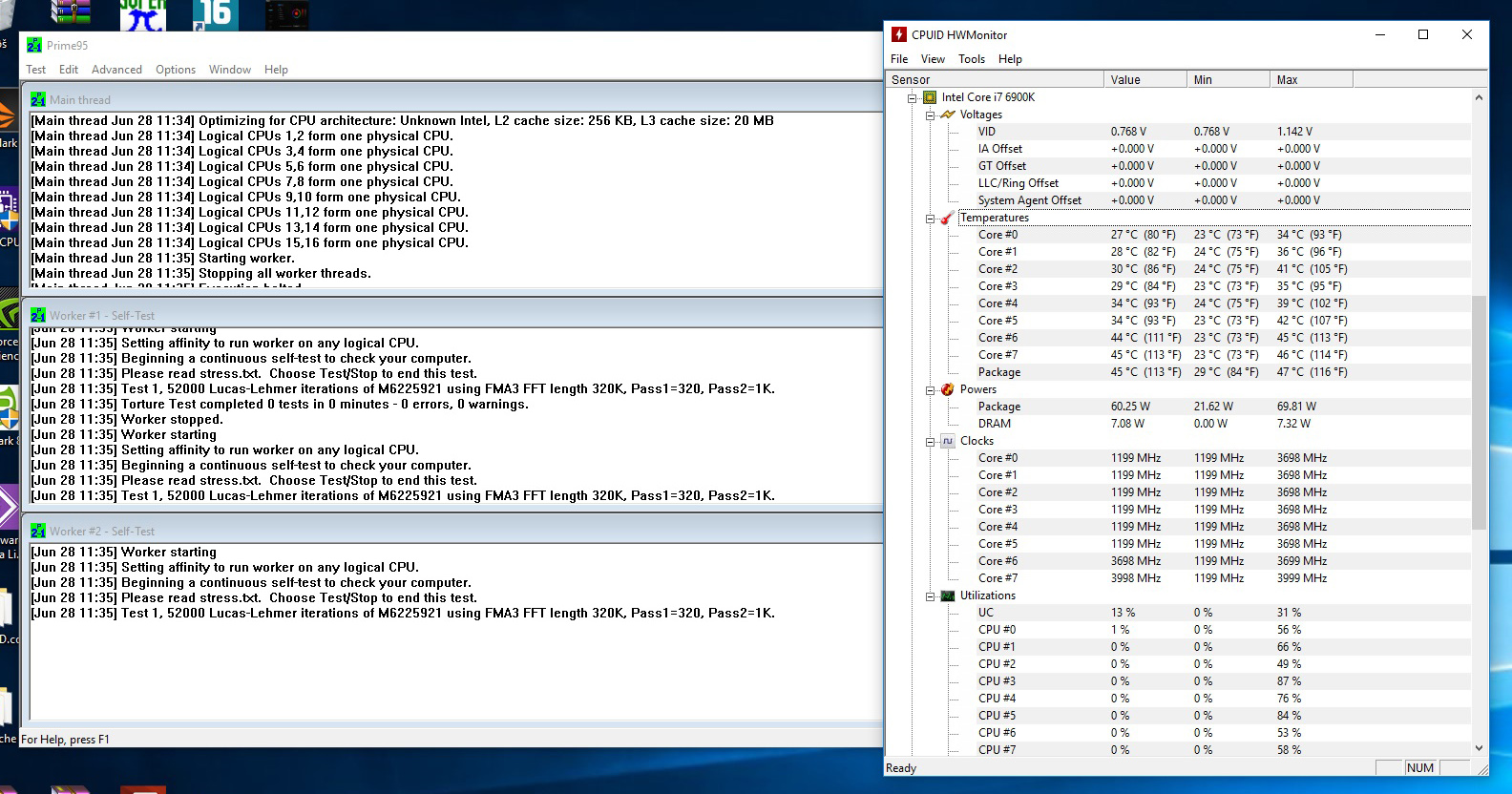Click the Prime95 title bar app icon

[34, 45]
